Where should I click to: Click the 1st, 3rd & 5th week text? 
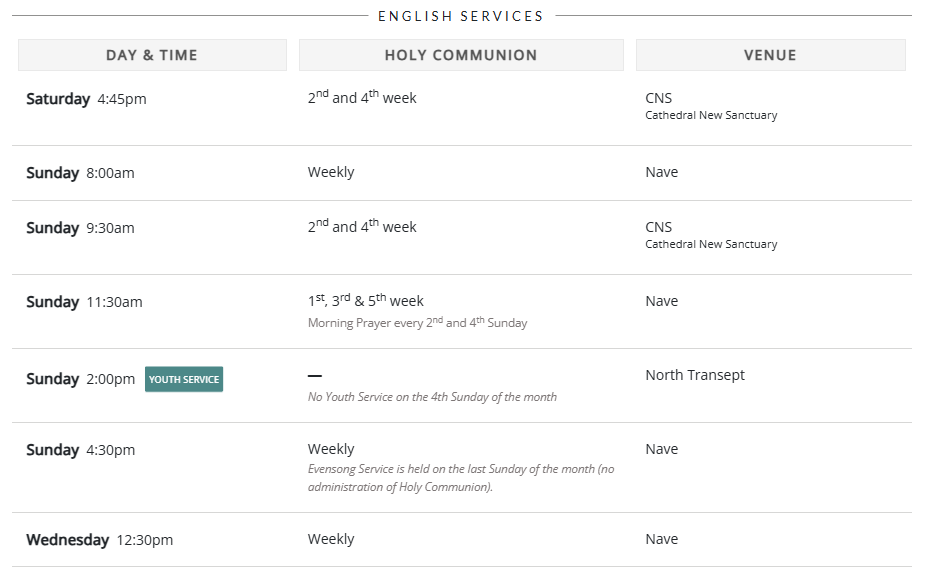point(366,300)
